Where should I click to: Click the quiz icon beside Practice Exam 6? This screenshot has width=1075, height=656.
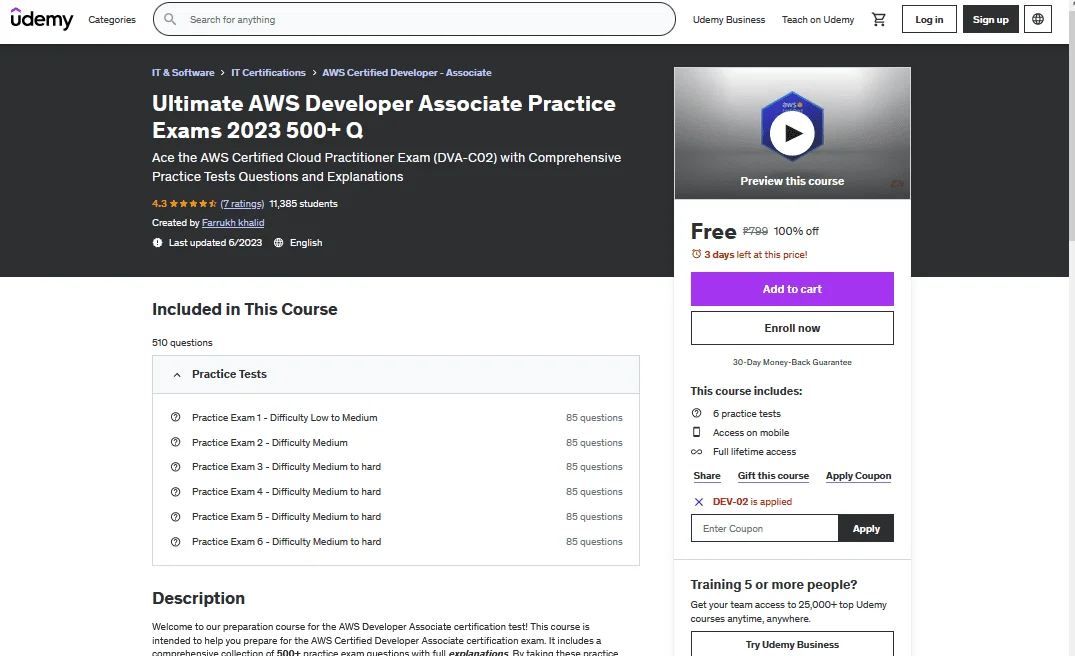click(x=176, y=542)
